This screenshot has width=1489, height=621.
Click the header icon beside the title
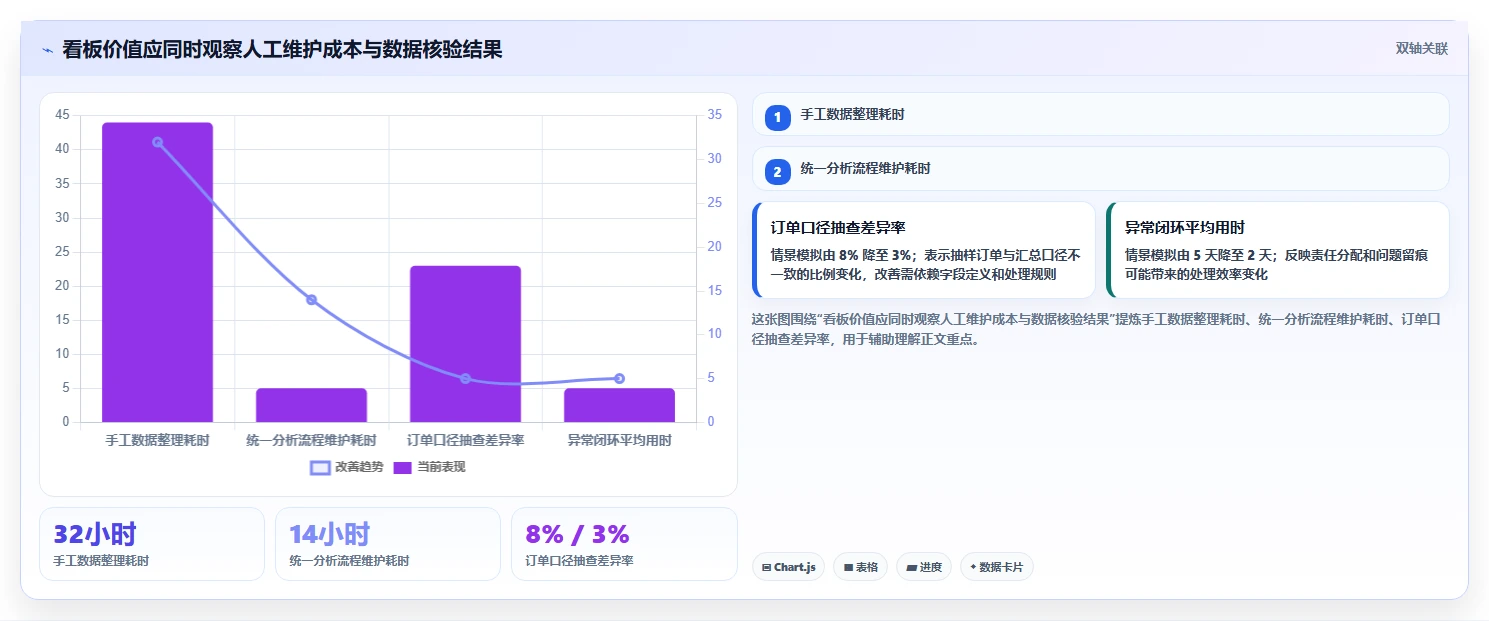48,49
